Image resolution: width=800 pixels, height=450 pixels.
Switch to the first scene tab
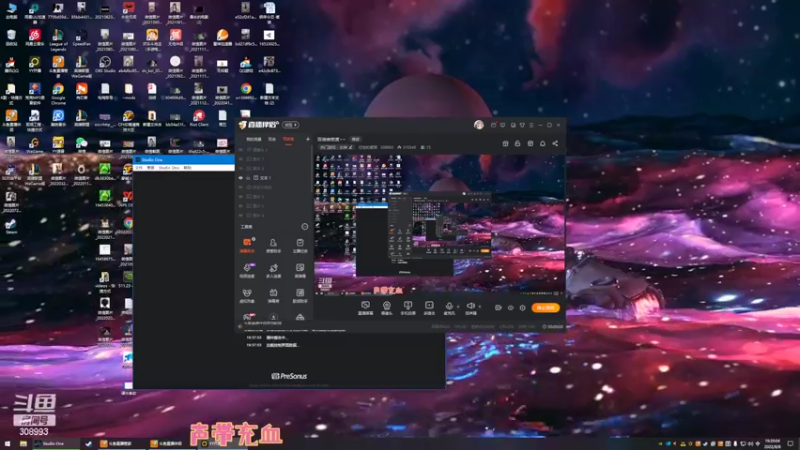point(254,139)
